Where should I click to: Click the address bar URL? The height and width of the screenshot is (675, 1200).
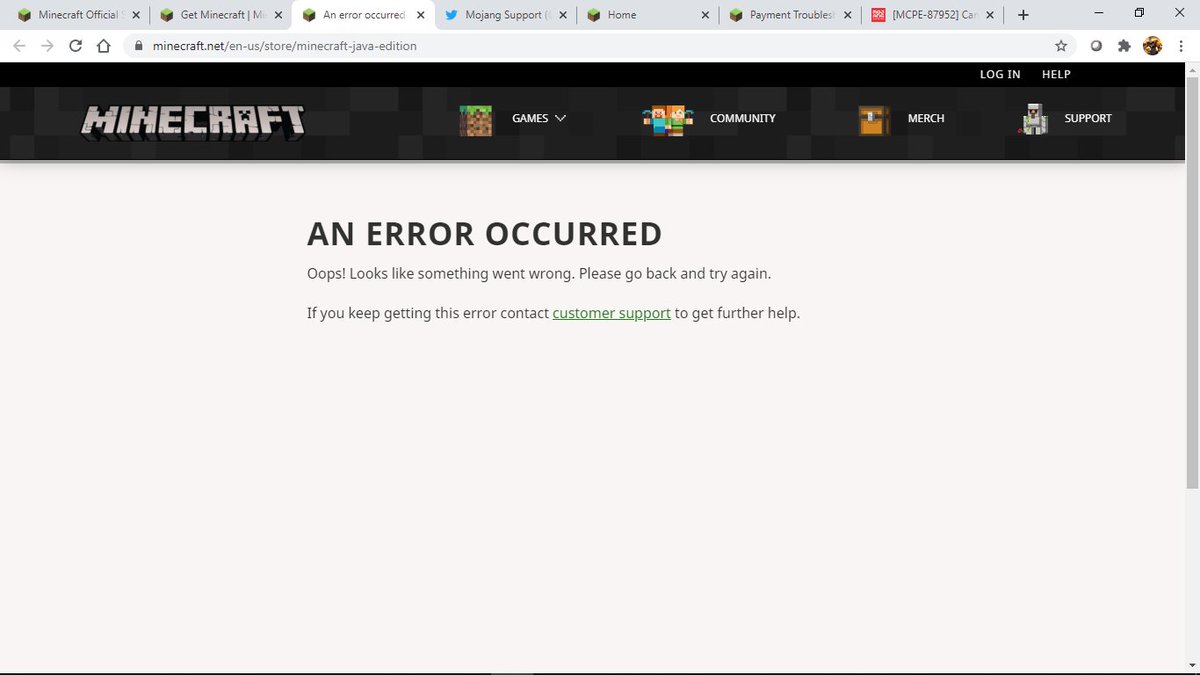pos(285,46)
